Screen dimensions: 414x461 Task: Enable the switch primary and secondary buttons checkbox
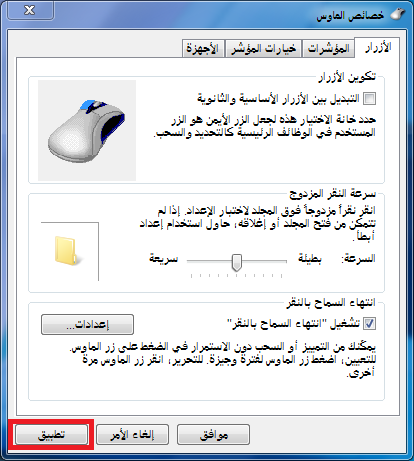(369, 99)
